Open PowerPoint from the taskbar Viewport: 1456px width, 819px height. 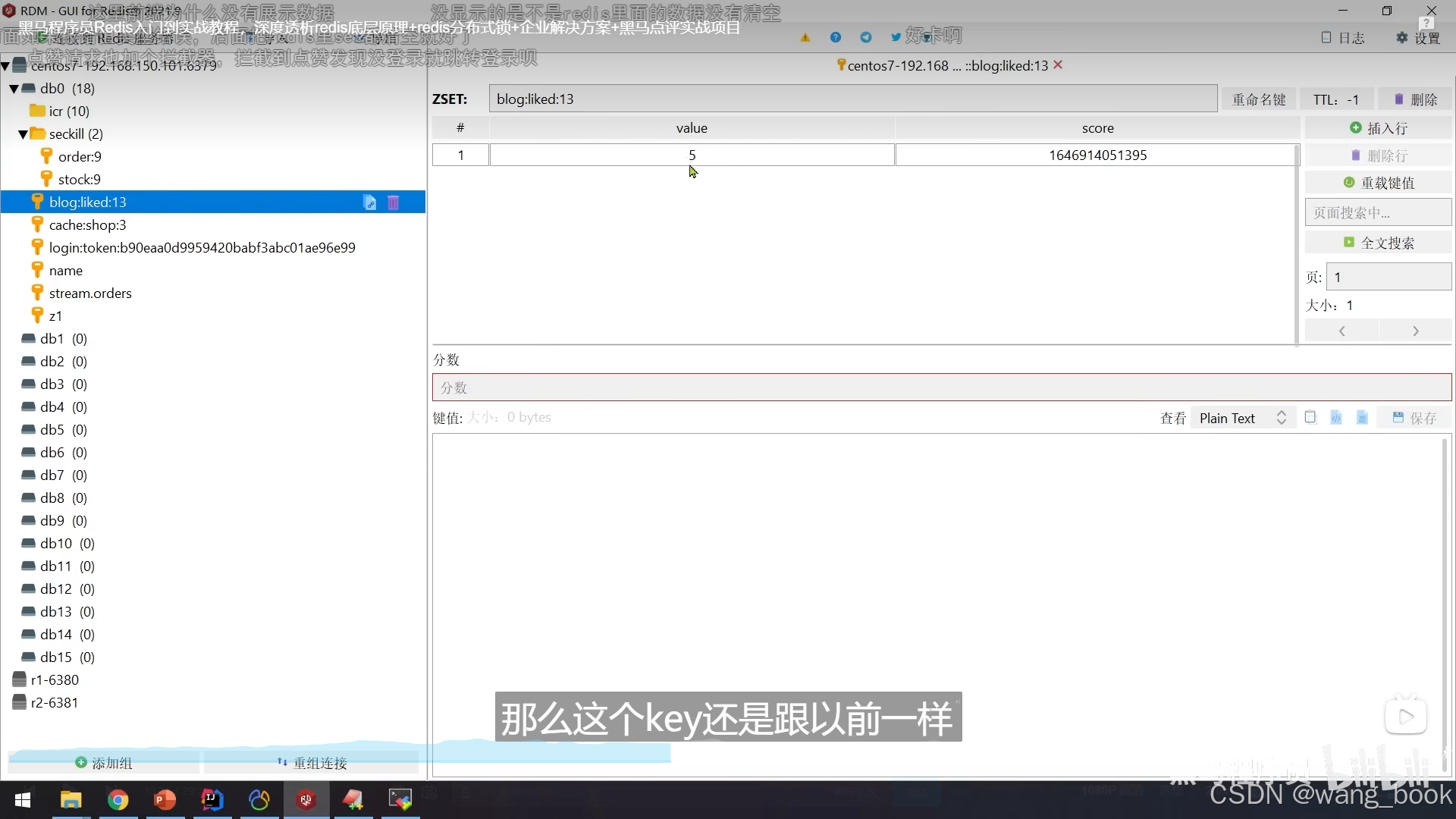(165, 800)
